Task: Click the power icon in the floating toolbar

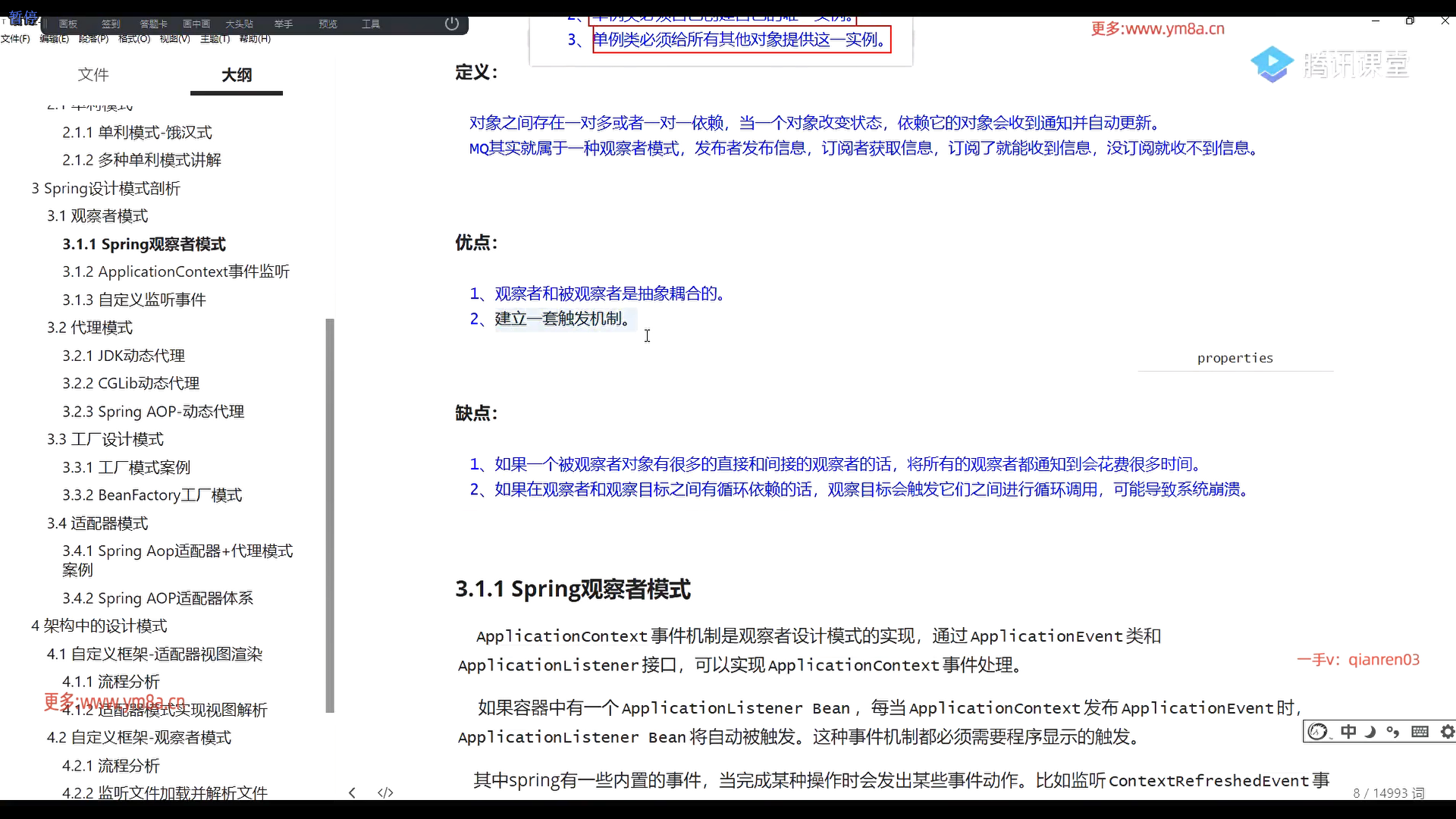Action: [x=452, y=24]
